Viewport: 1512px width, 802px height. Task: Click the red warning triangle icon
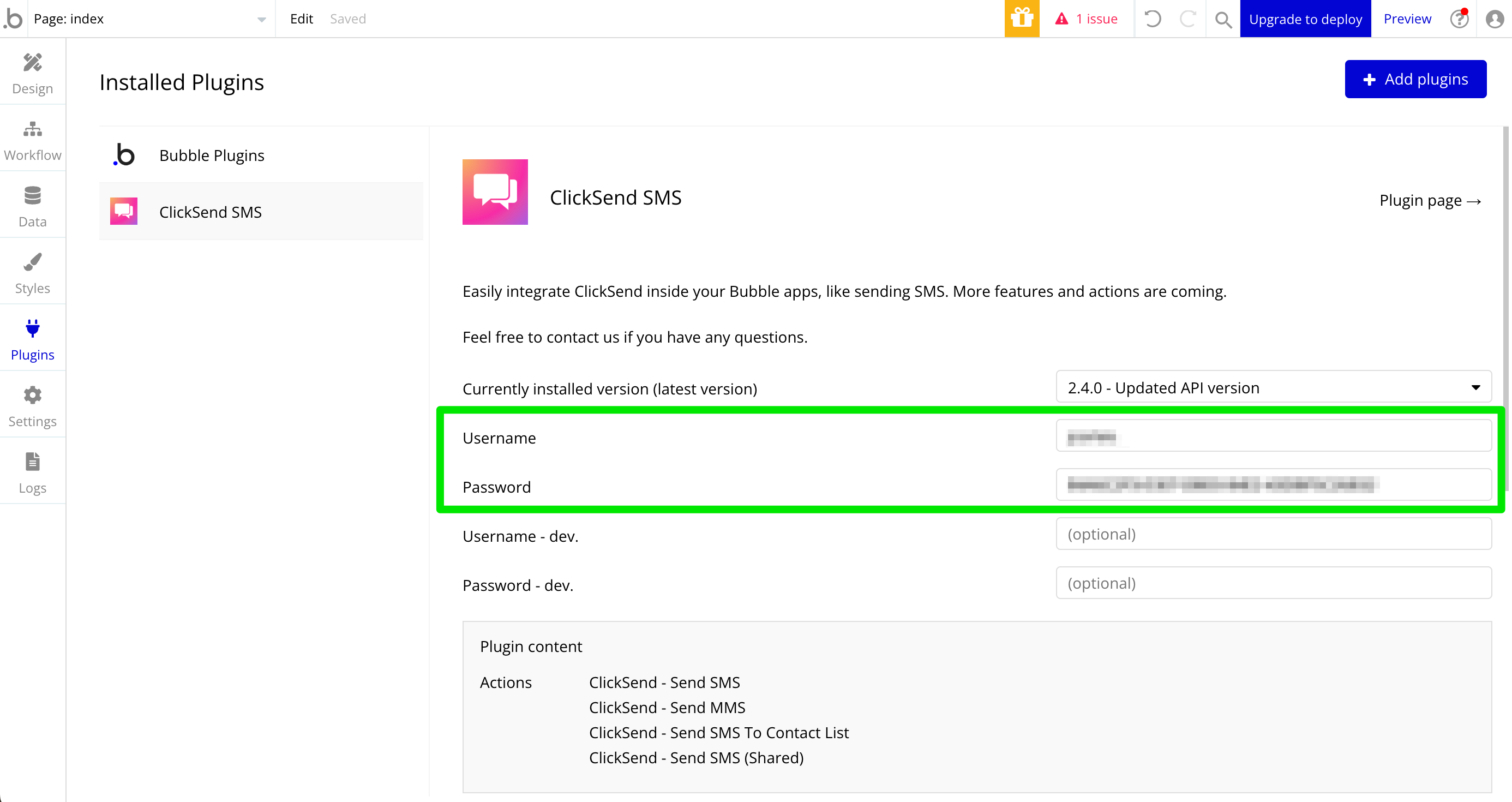pos(1061,19)
